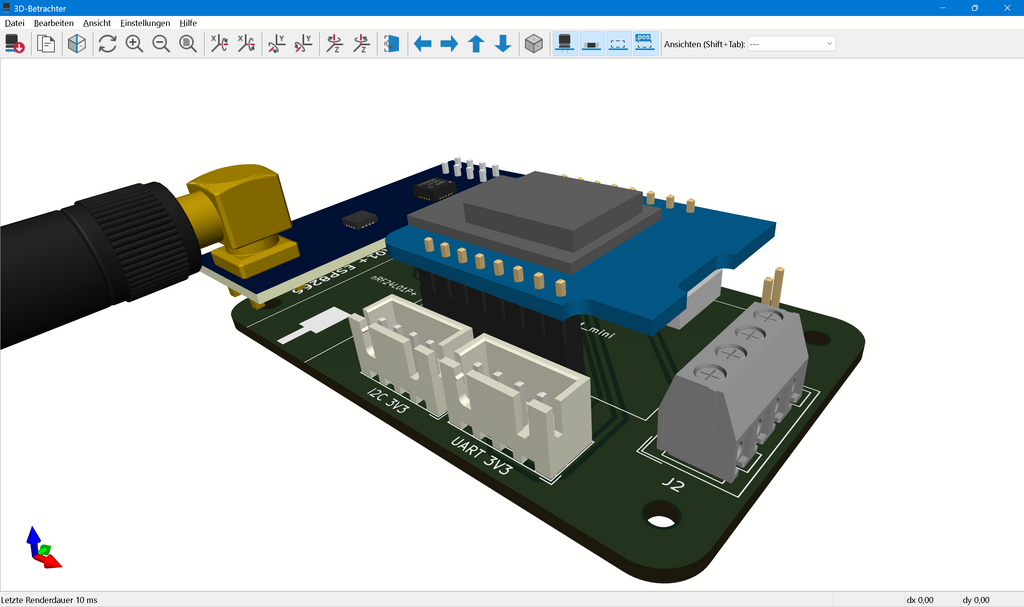The image size is (1024, 607).
Task: Open the Ansichten viewports dropdown
Action: [x=791, y=44]
